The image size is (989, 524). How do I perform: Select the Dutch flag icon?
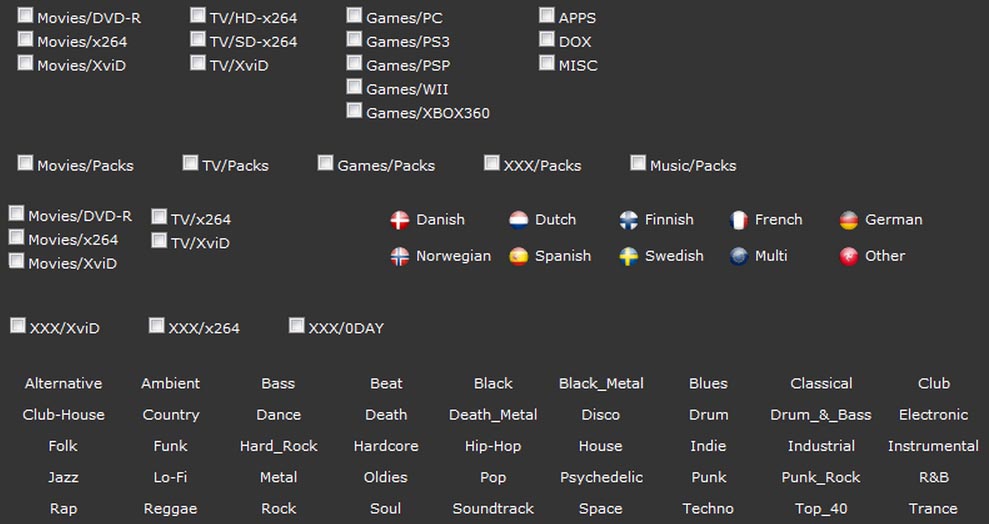click(x=518, y=220)
